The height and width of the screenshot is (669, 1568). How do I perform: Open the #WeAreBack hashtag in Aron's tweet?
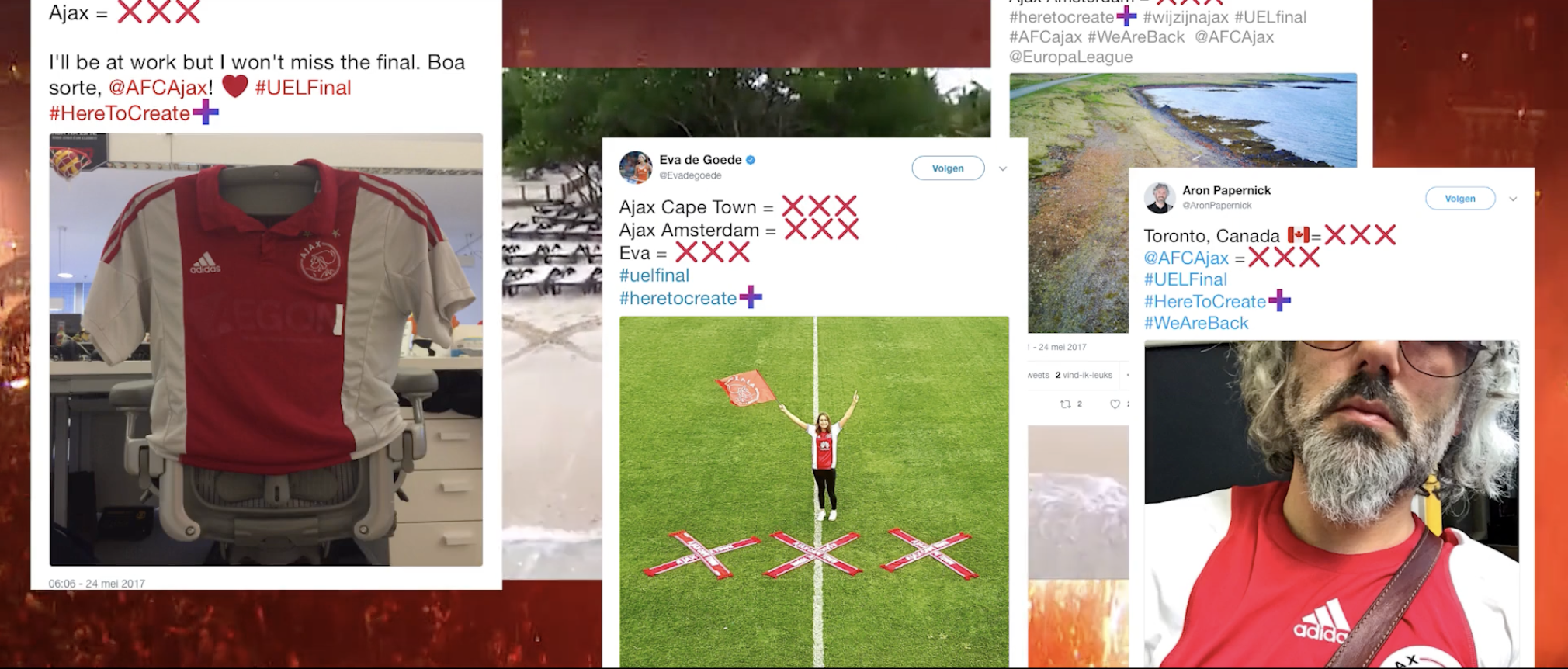(x=1196, y=323)
